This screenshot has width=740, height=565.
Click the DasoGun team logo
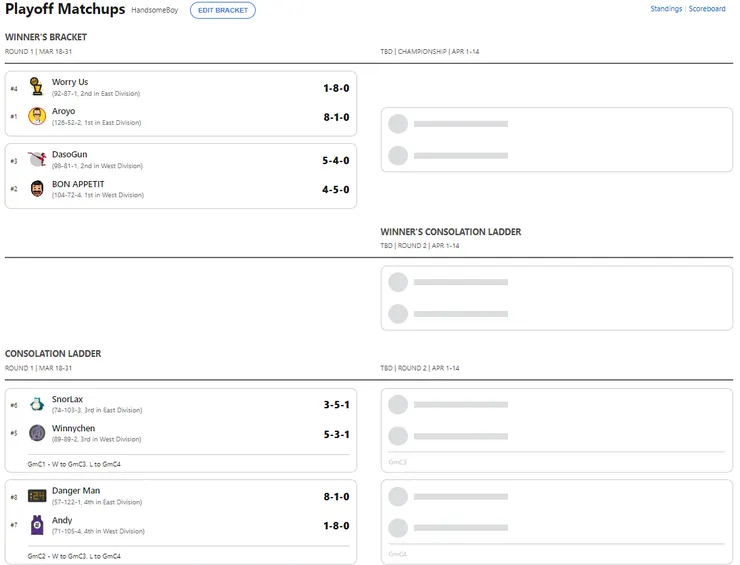pos(37,159)
